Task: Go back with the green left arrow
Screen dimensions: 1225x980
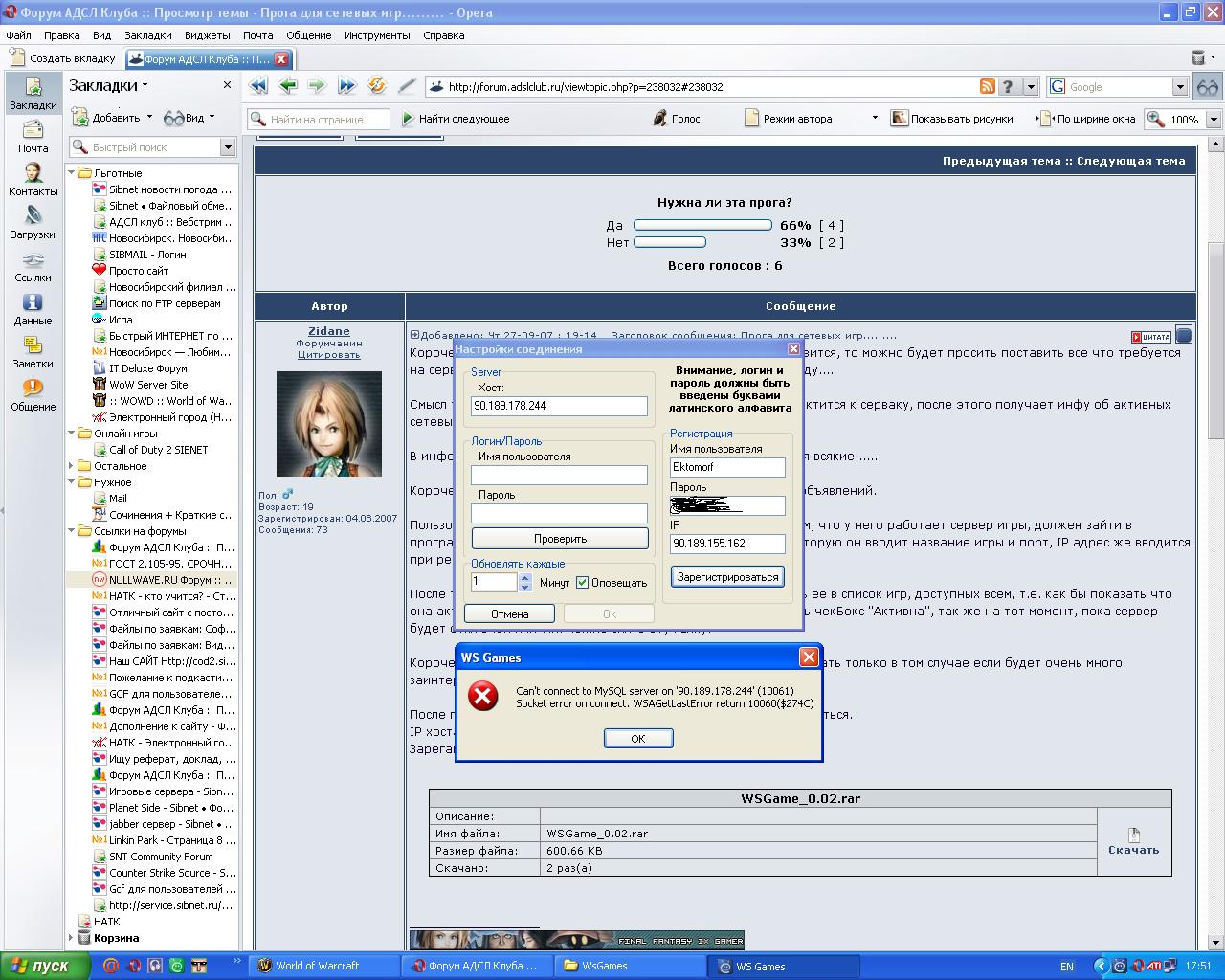Action: (x=288, y=86)
